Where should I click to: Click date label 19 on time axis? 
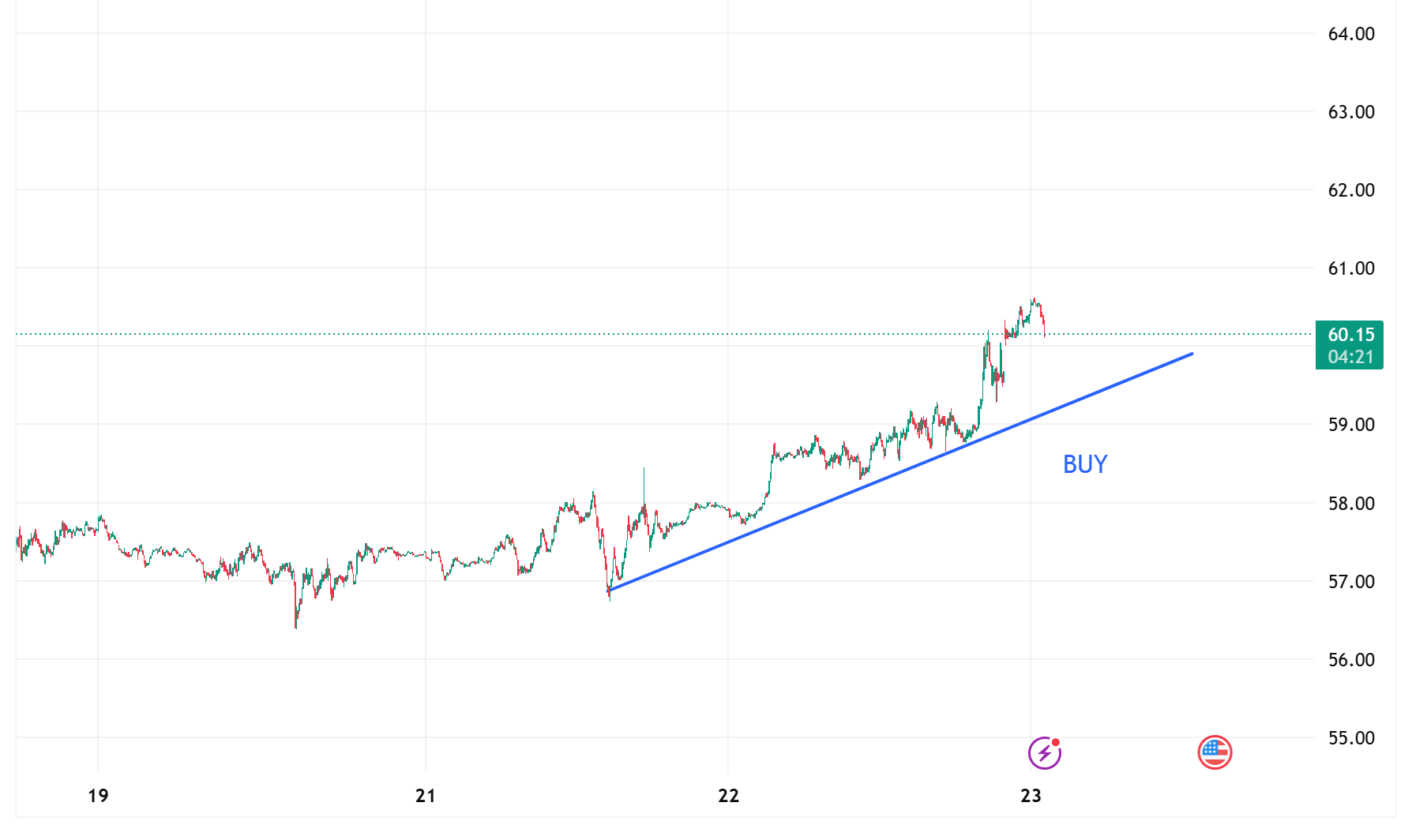coord(98,796)
